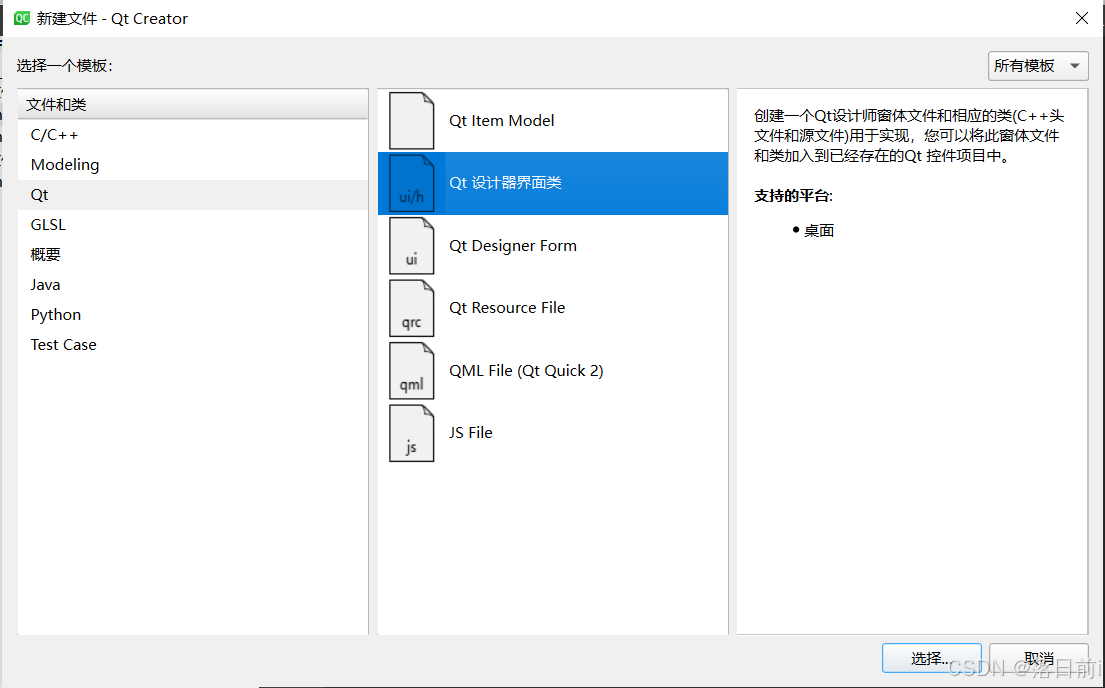This screenshot has width=1105, height=688.
Task: Choose the Qt Item Model template
Action: tap(552, 121)
